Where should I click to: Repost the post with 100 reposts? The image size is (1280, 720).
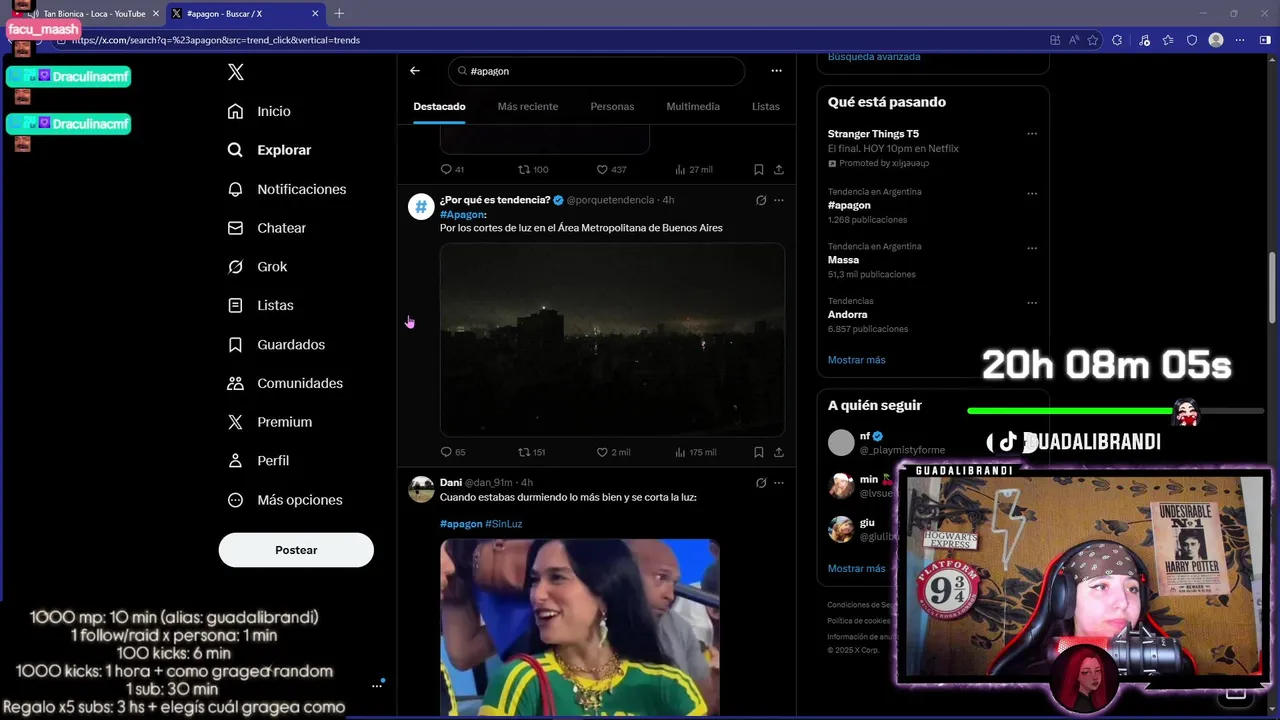pyautogui.click(x=533, y=170)
